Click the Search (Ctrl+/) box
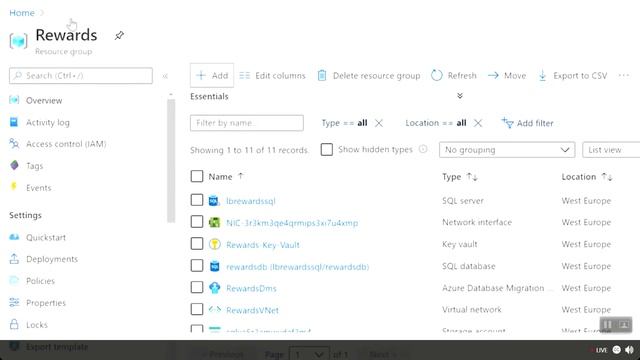640x360 pixels. click(81, 76)
